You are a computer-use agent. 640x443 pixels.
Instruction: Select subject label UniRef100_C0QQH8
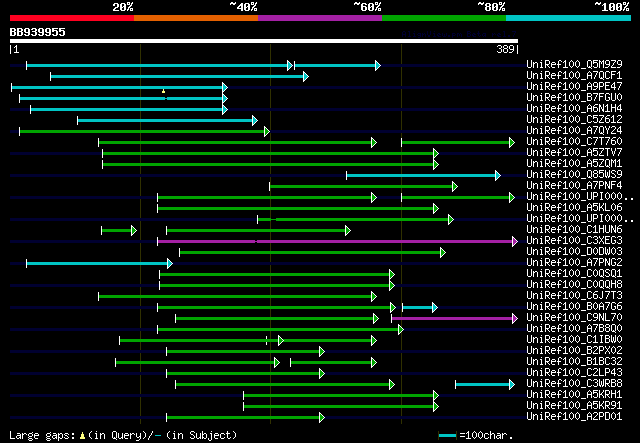coord(574,285)
